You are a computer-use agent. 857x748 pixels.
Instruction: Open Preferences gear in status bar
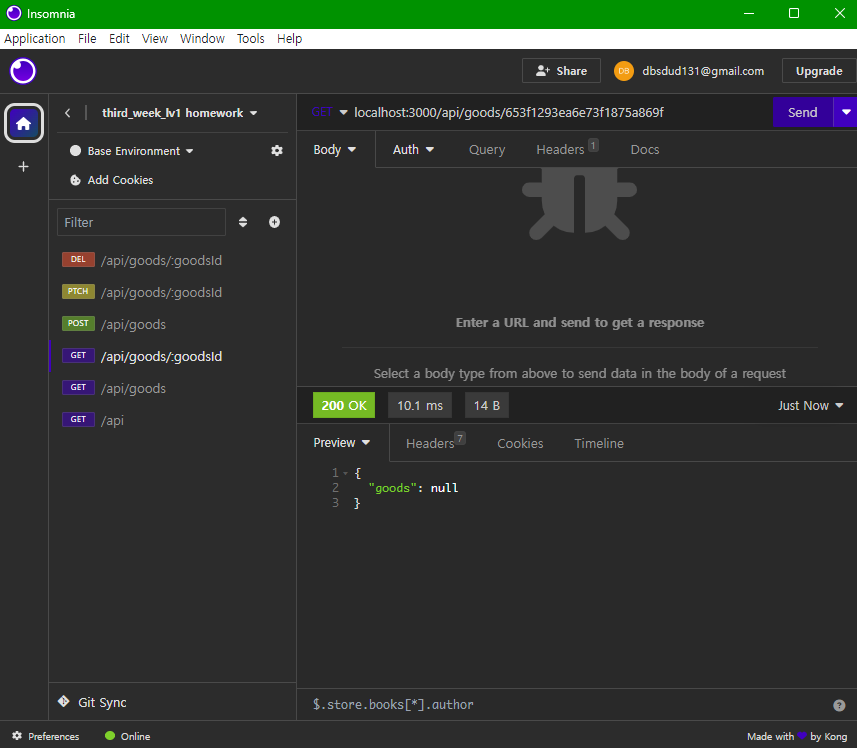coord(17,736)
